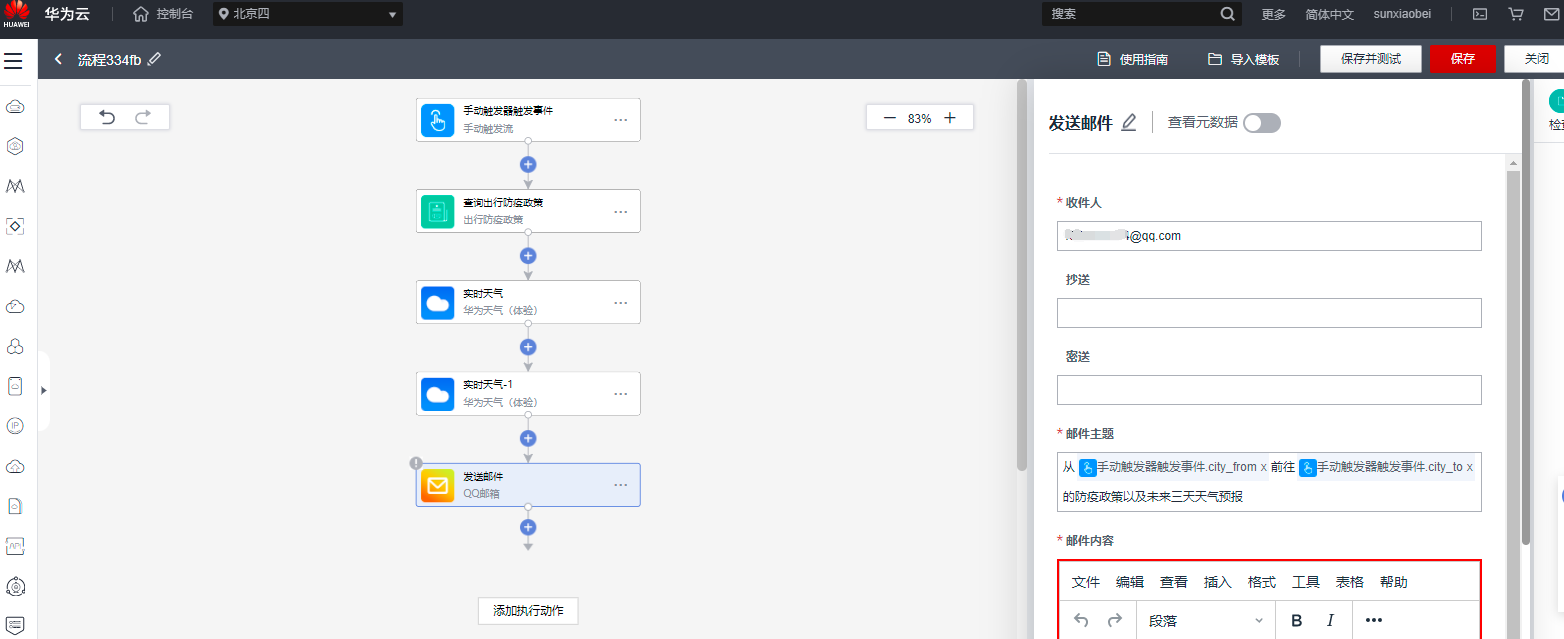Go back with the left arrow
Screen dimensions: 1564x639
pyautogui.click(x=58, y=59)
